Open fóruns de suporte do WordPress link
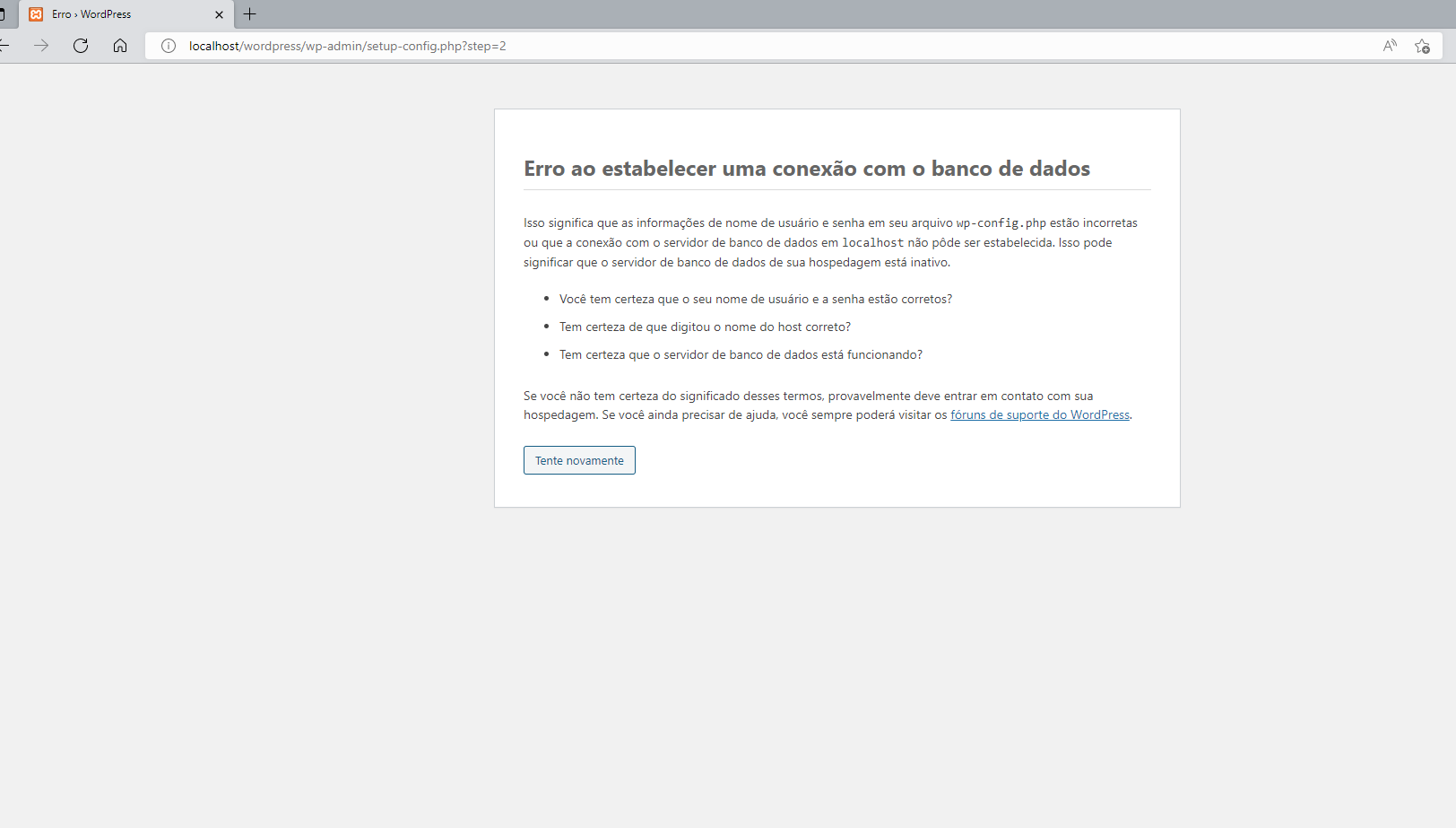This screenshot has width=1456, height=828. [1040, 414]
